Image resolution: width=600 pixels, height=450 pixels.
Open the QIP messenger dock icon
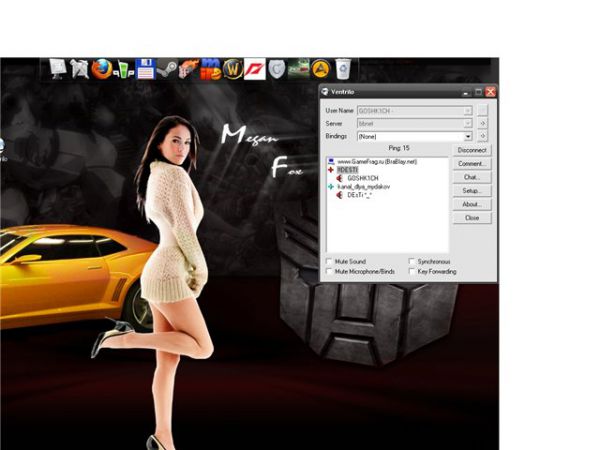[x=124, y=70]
